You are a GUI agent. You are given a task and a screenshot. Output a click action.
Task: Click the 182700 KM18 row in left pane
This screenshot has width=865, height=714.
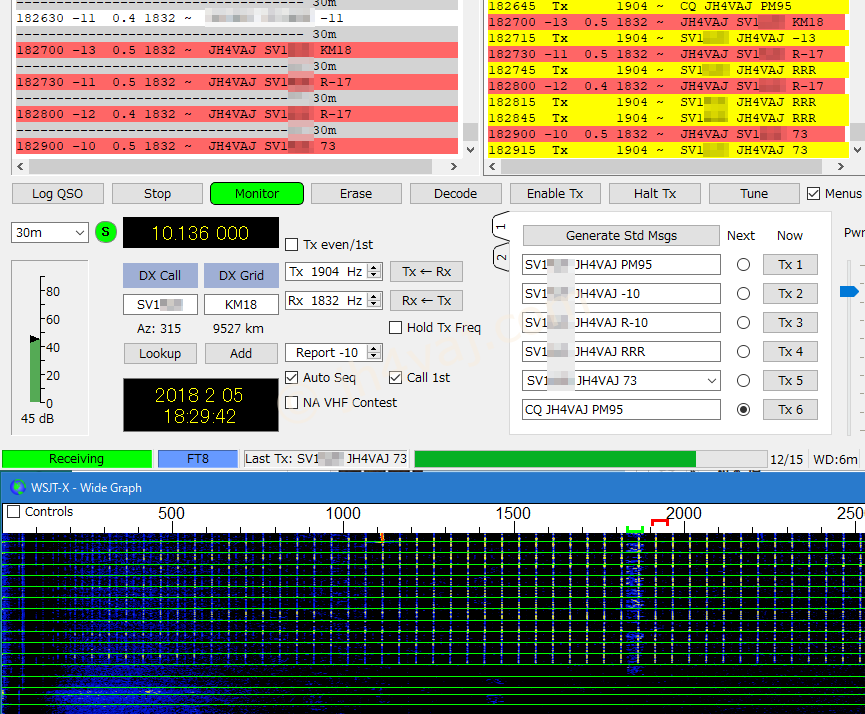coord(237,50)
